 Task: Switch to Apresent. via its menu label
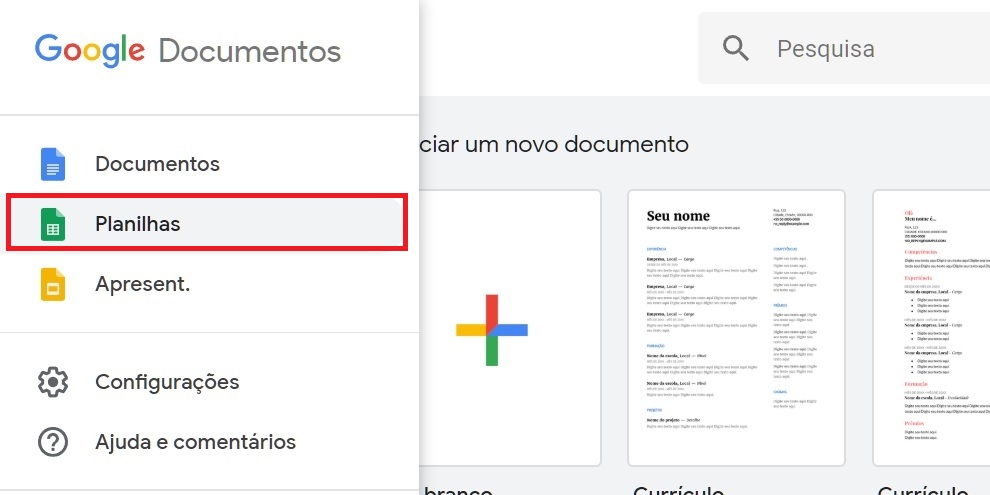142,284
